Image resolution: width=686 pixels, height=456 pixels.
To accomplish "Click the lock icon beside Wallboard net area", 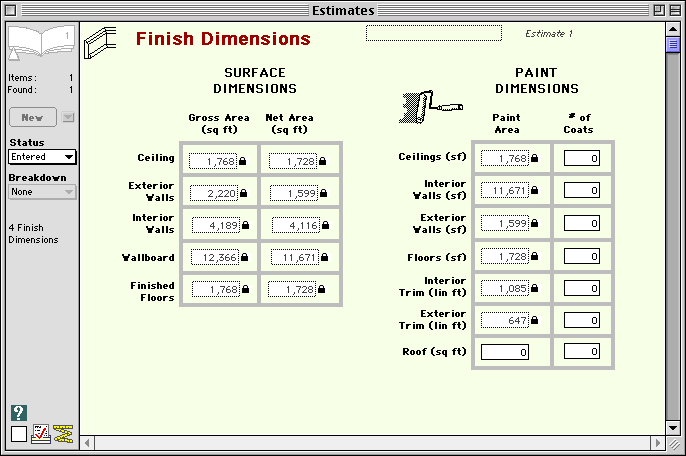I will click(x=322, y=258).
